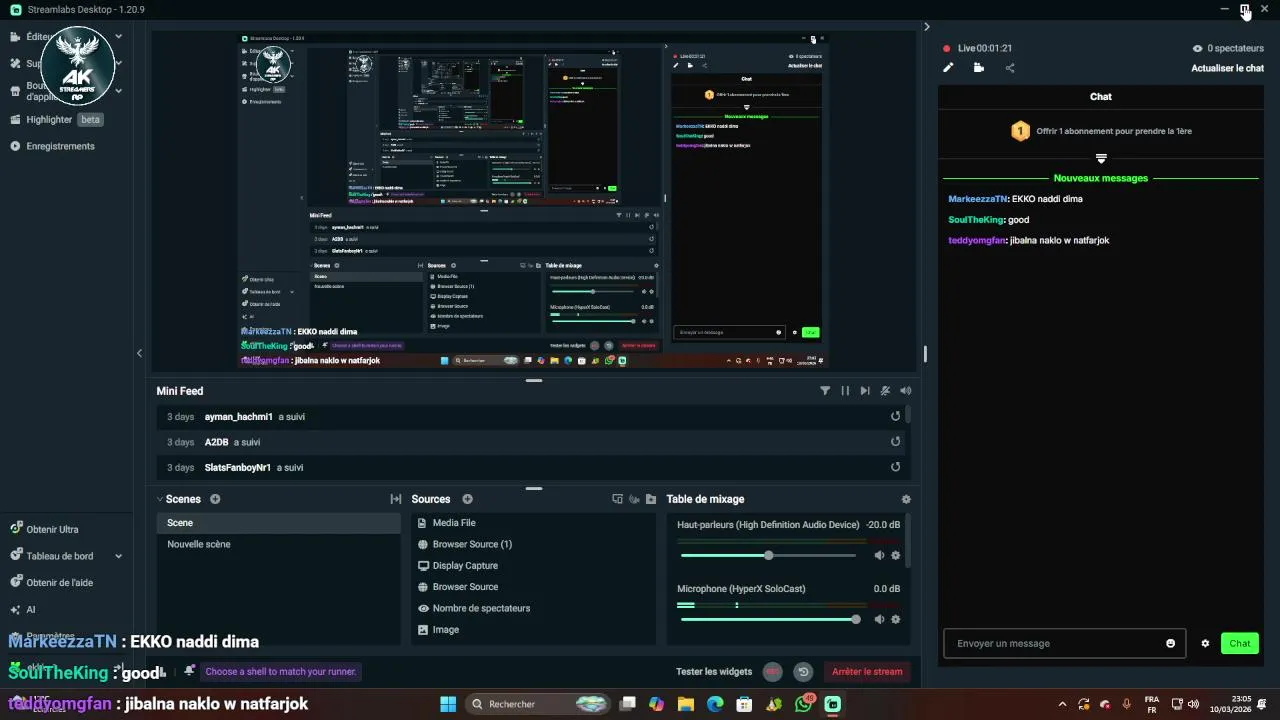
Task: Collapse the chat panel arrow
Action: (926, 27)
